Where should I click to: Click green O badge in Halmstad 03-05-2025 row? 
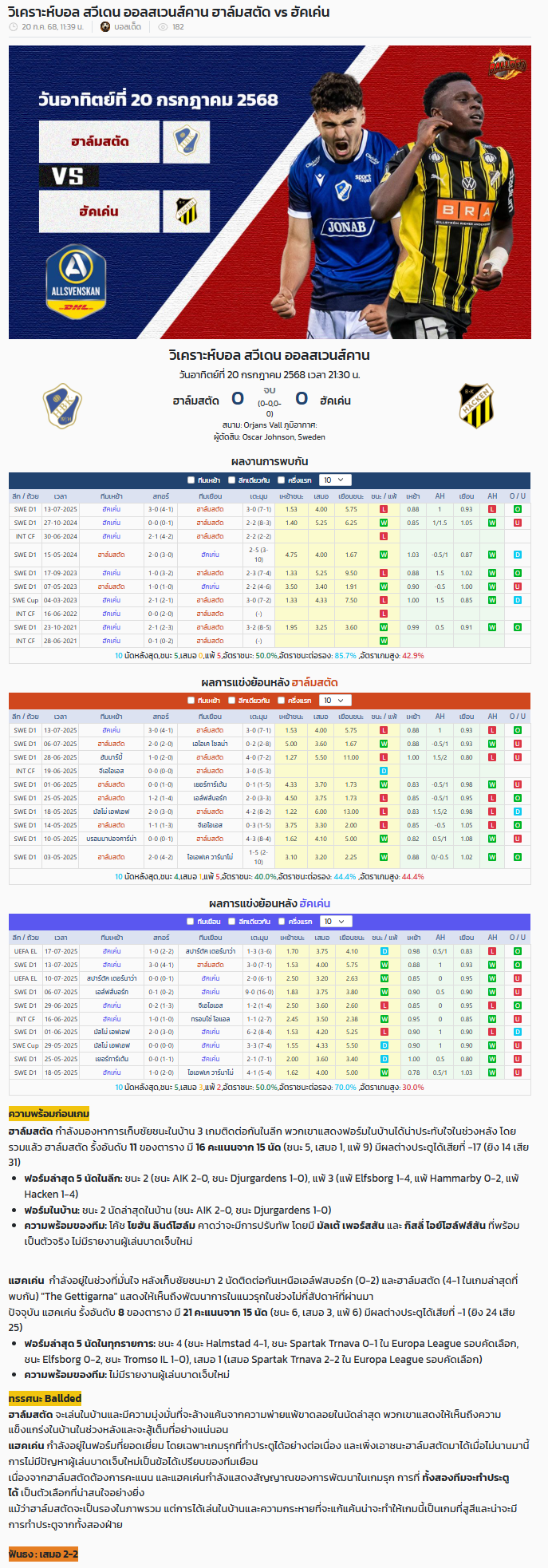518,857
